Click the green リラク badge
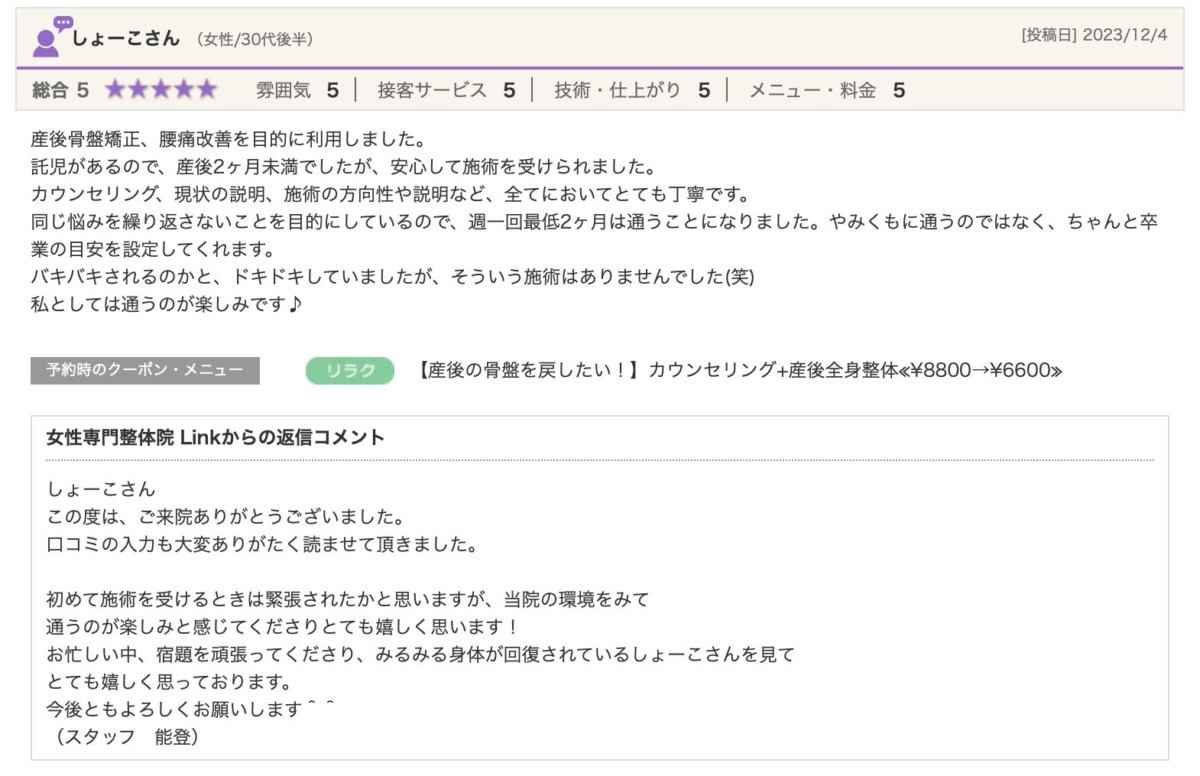This screenshot has height=776, width=1200. coord(350,371)
